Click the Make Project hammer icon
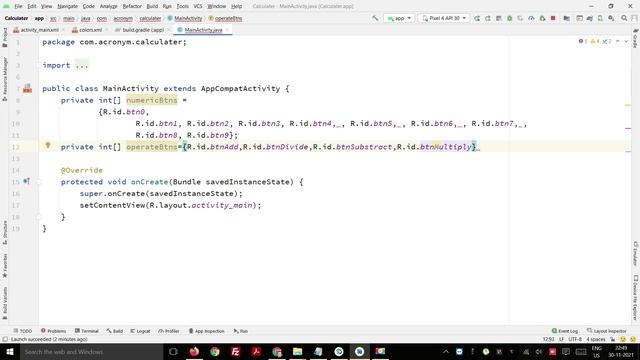 coord(375,18)
